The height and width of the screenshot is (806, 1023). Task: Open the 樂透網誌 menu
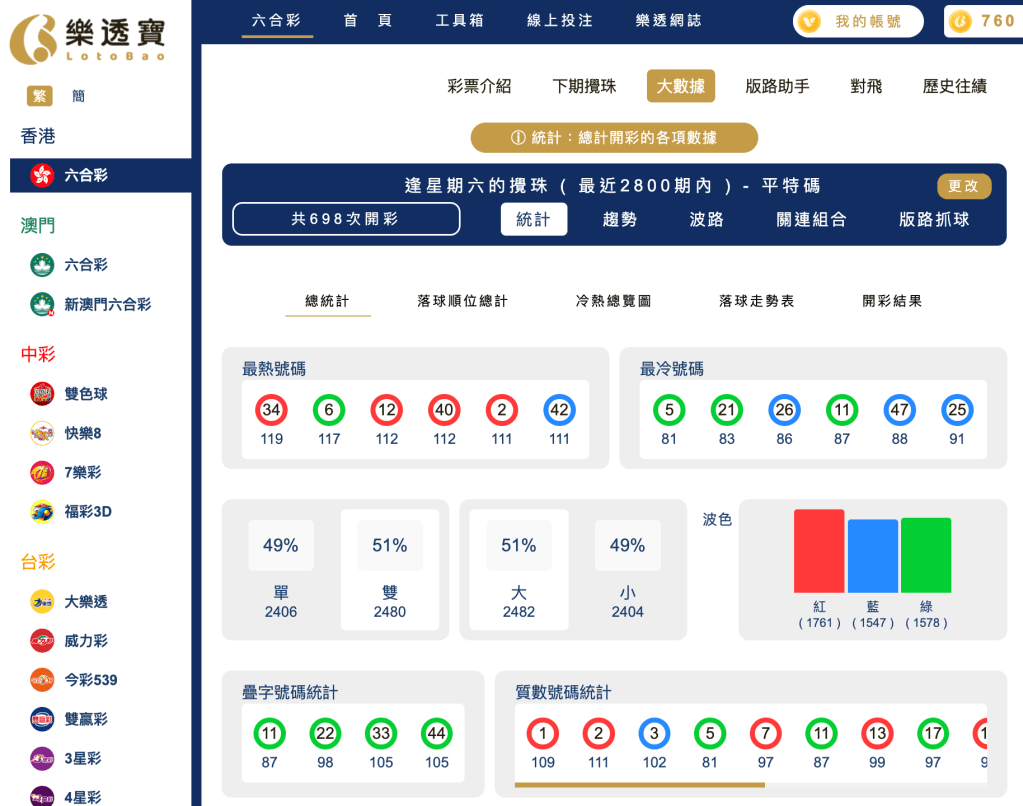tap(669, 20)
